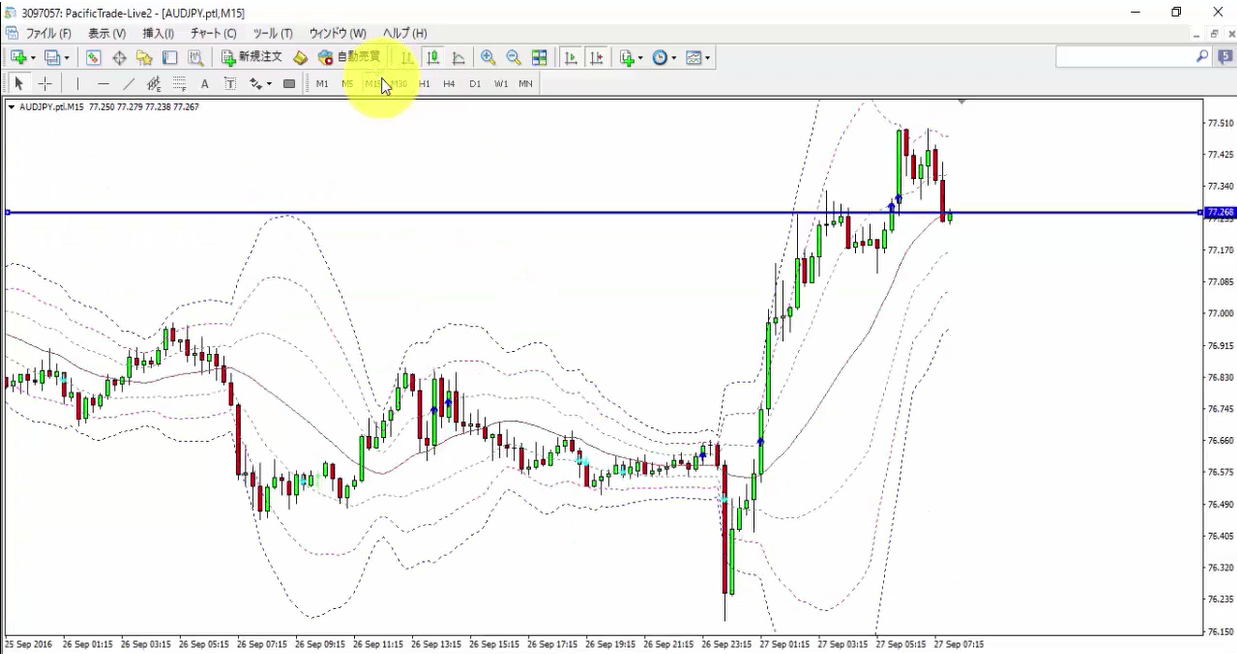The width and height of the screenshot is (1237, 654).
Task: Switch chart to bar chart style
Action: (x=407, y=58)
